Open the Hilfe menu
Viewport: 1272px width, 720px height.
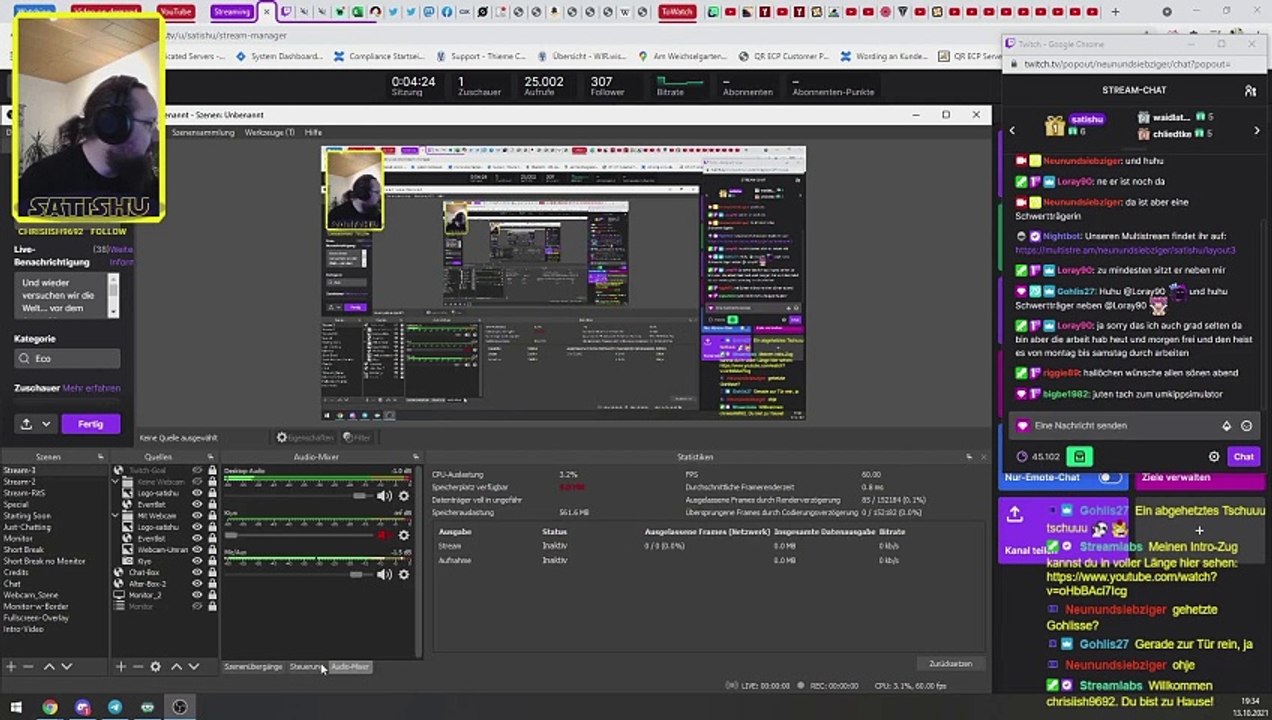[313, 133]
